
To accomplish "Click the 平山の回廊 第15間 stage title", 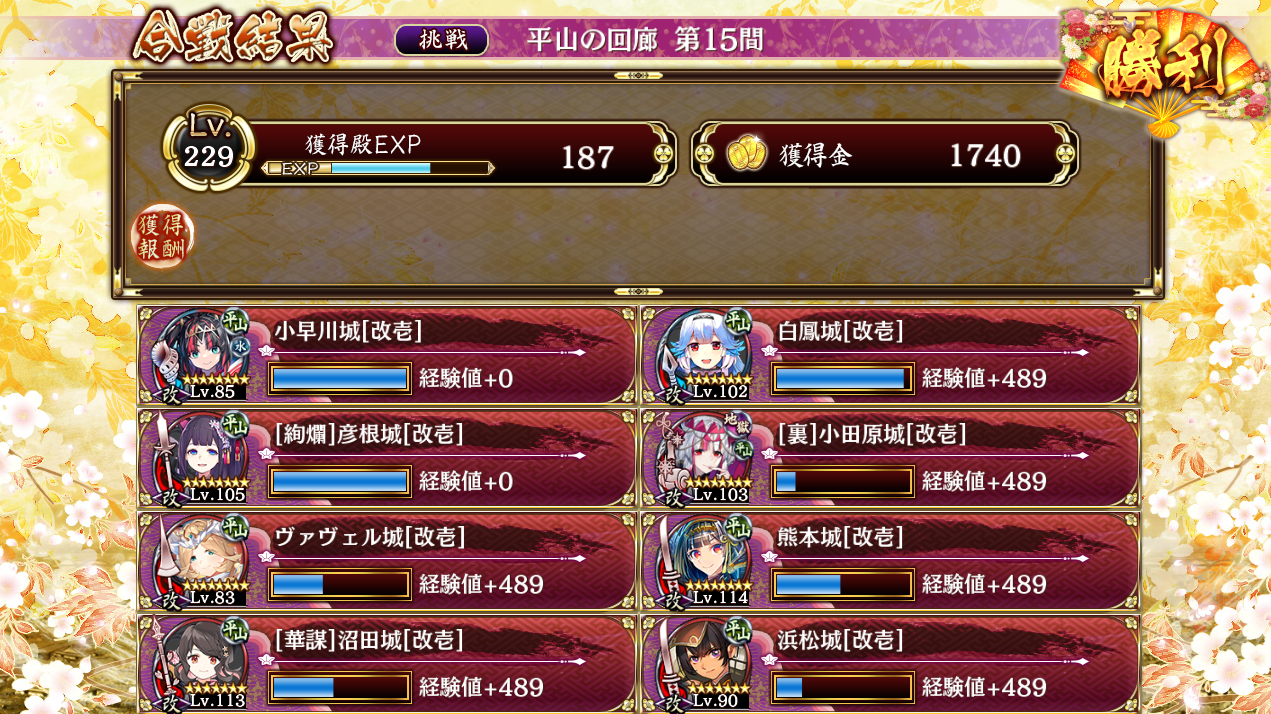I will click(x=645, y=40).
